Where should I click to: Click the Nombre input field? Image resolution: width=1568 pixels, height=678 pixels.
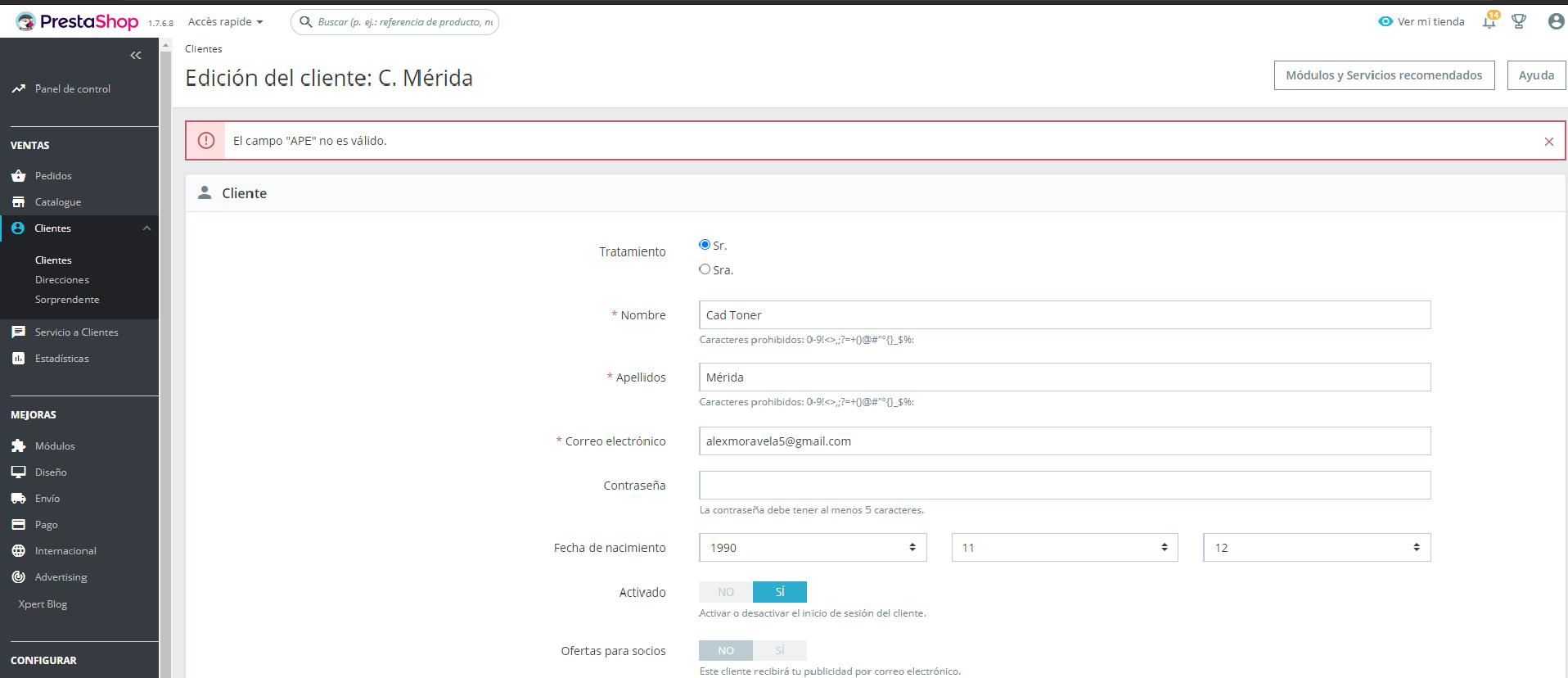tap(1065, 314)
